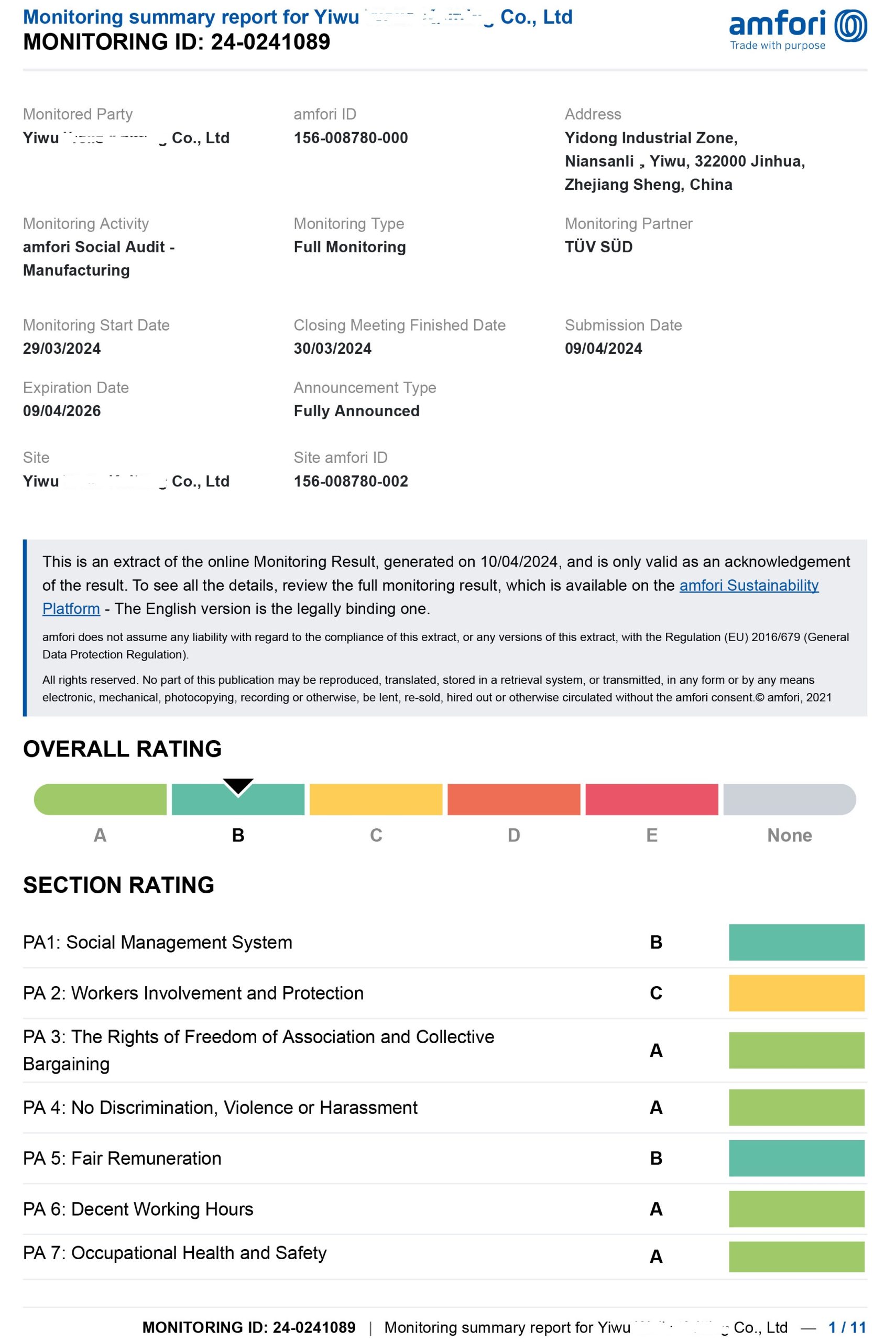Pick the red E overall rating segment
896x1342 pixels.
click(651, 799)
